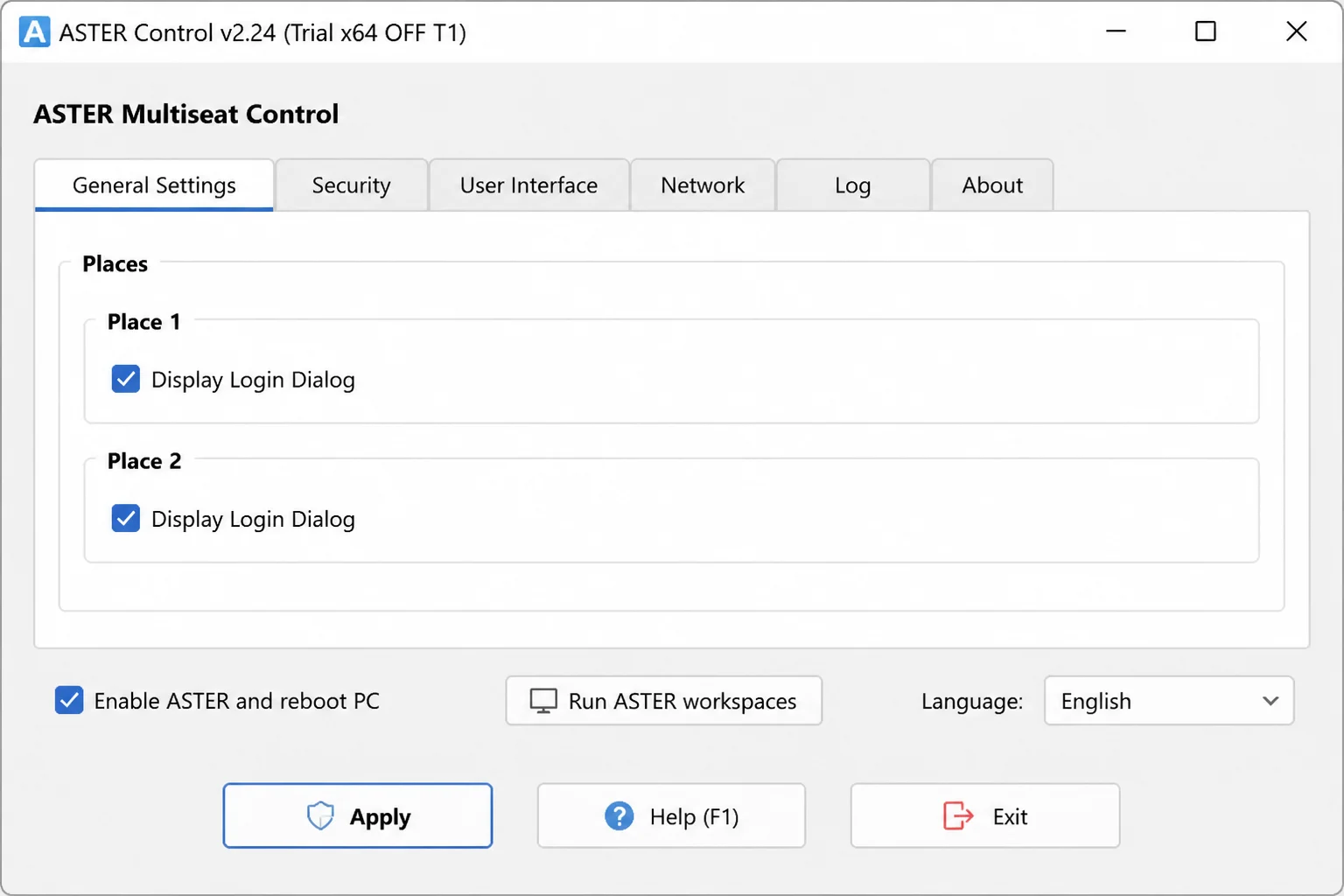This screenshot has width=1344, height=896.
Task: Click the red Exit door icon
Action: pyautogui.click(x=958, y=815)
